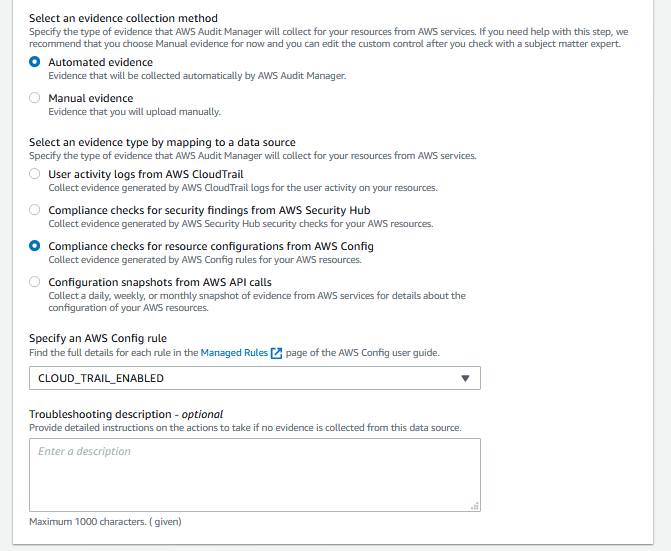The width and height of the screenshot is (671, 551).
Task: Click the CLOUD_TRAIL_ENABLED selected value text
Action: pyautogui.click(x=101, y=378)
